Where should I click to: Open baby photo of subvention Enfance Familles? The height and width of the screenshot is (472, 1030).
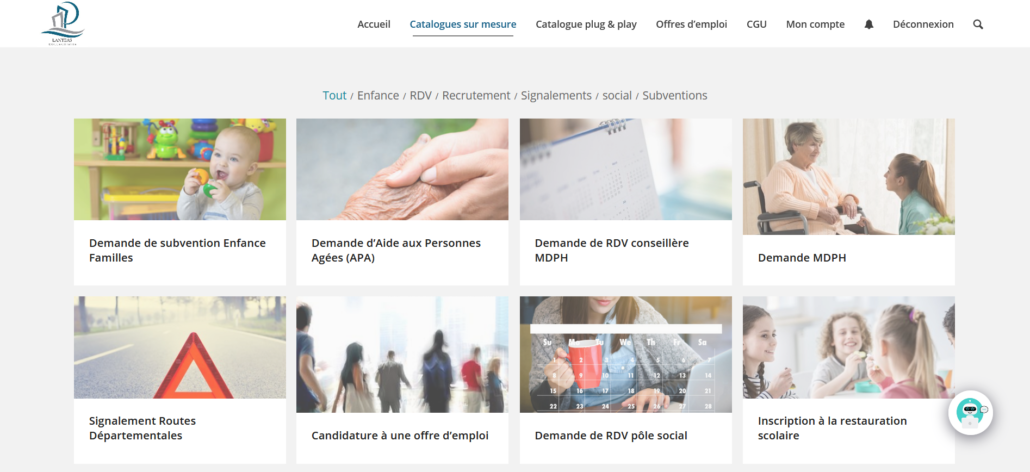click(180, 169)
